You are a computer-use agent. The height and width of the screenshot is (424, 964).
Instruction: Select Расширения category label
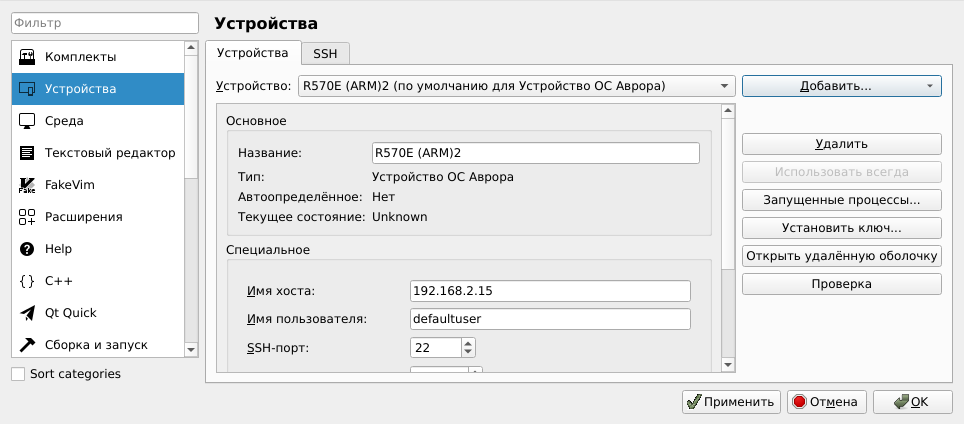tap(84, 217)
